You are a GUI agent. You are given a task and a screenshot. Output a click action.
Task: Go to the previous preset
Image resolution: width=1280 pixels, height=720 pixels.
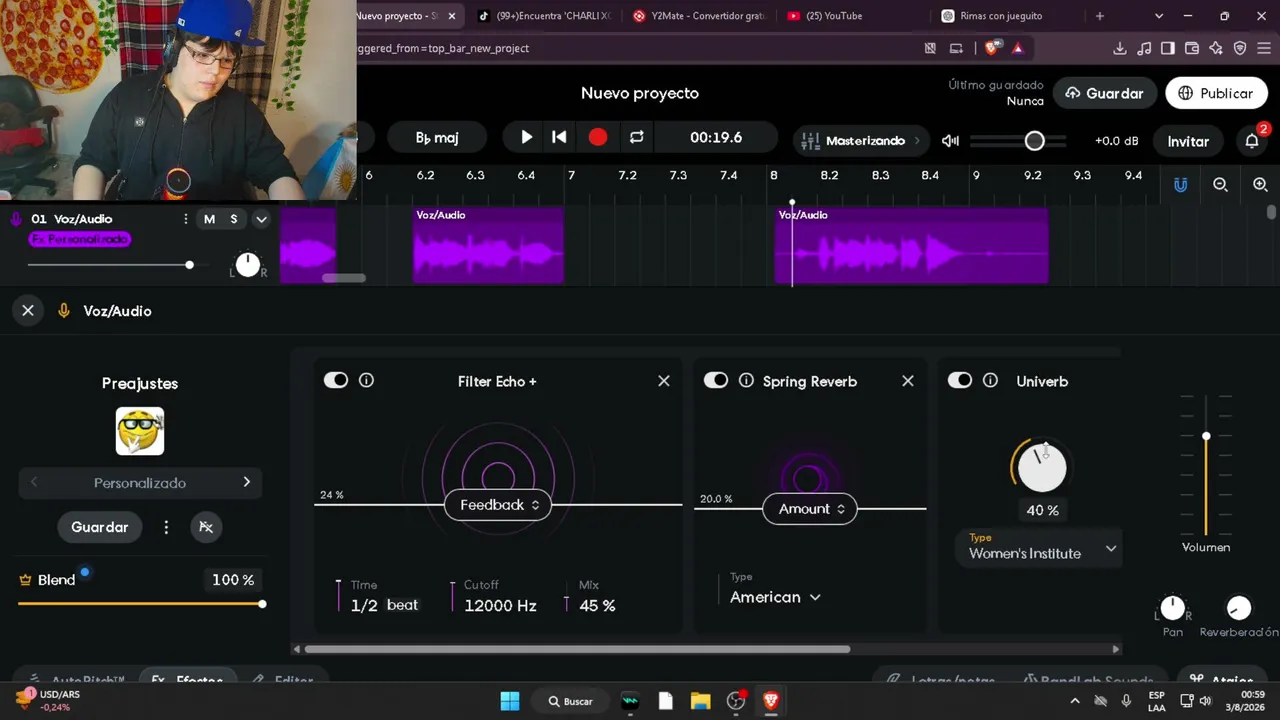click(x=34, y=482)
